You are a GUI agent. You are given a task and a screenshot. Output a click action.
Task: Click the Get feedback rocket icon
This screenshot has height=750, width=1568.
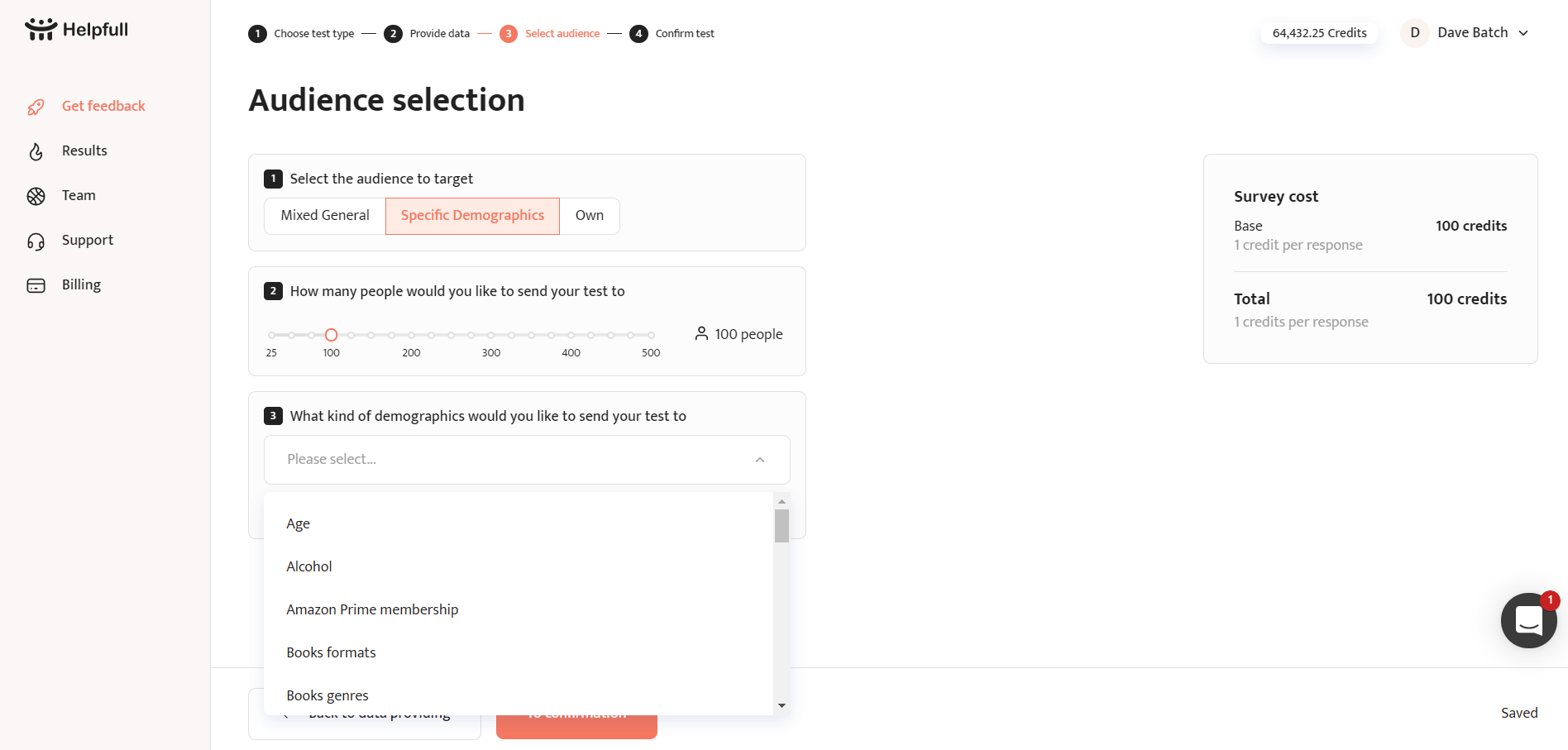pos(36,107)
